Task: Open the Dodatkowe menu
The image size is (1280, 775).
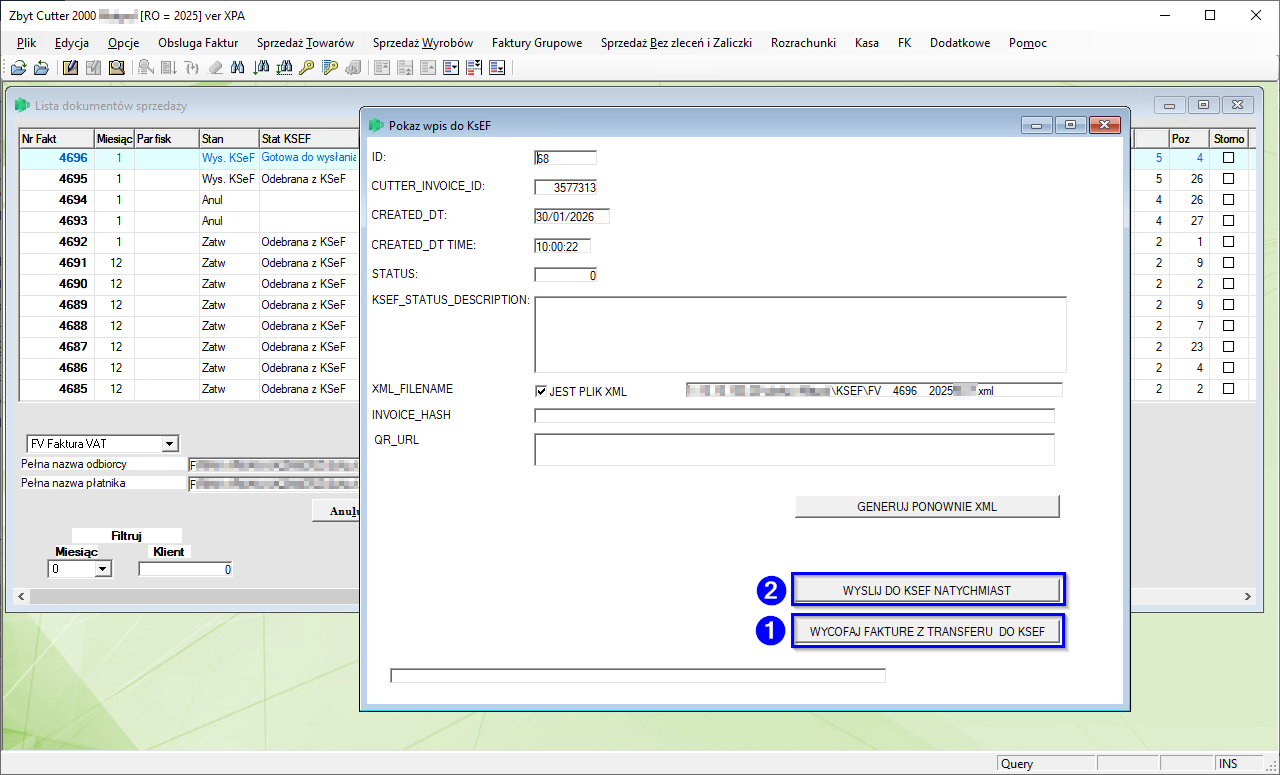Action: coord(960,43)
